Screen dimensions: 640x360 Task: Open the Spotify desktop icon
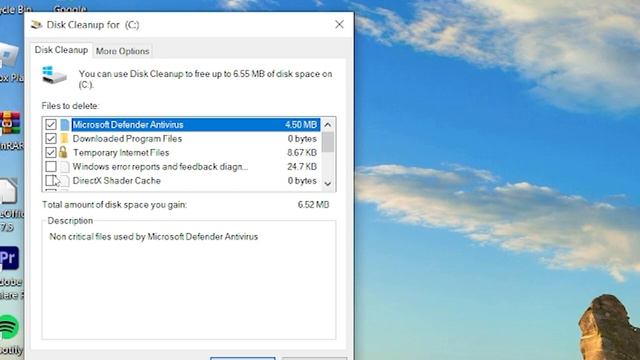(x=9, y=327)
